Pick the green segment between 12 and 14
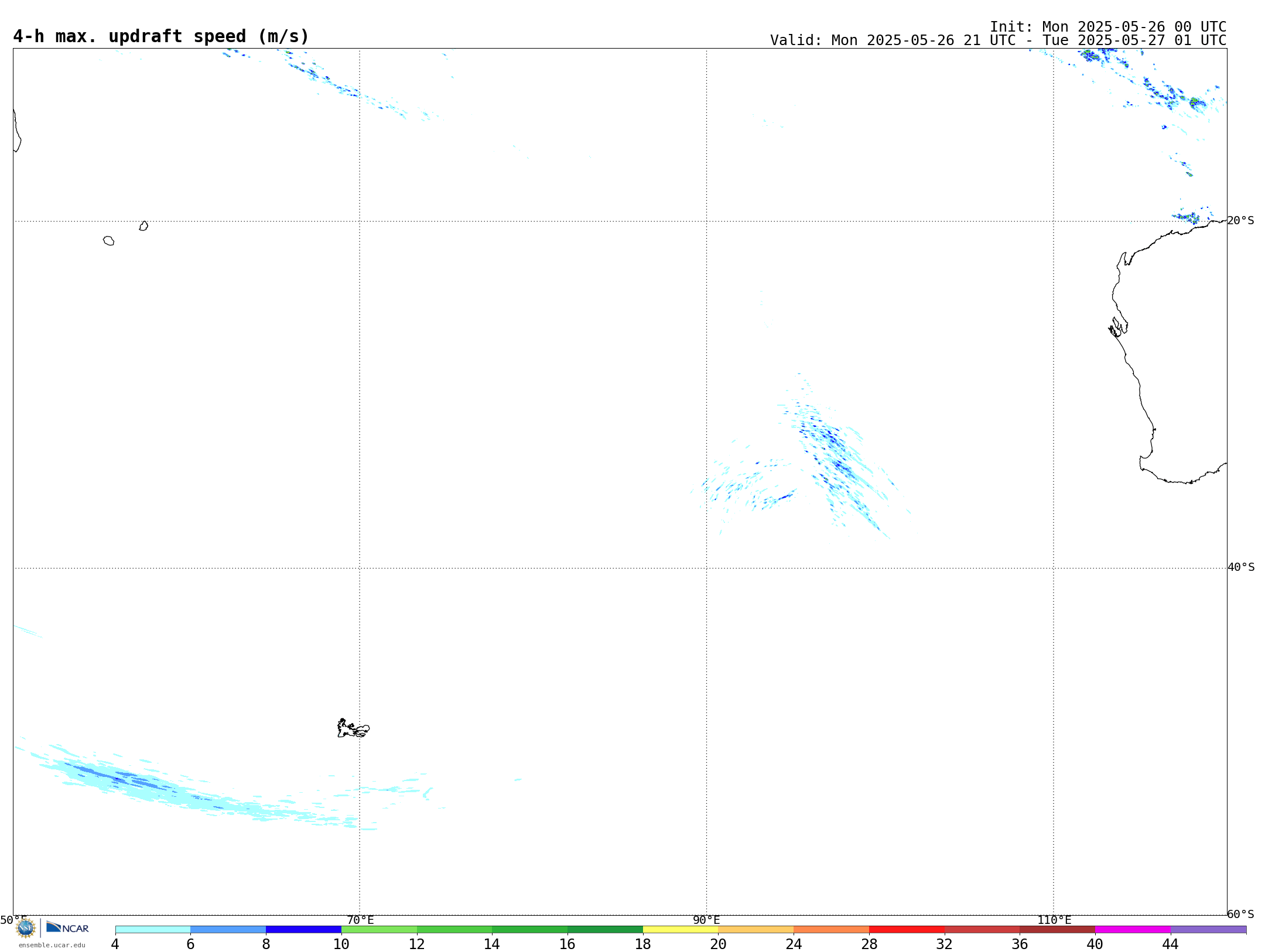1265x952 pixels. 454,930
